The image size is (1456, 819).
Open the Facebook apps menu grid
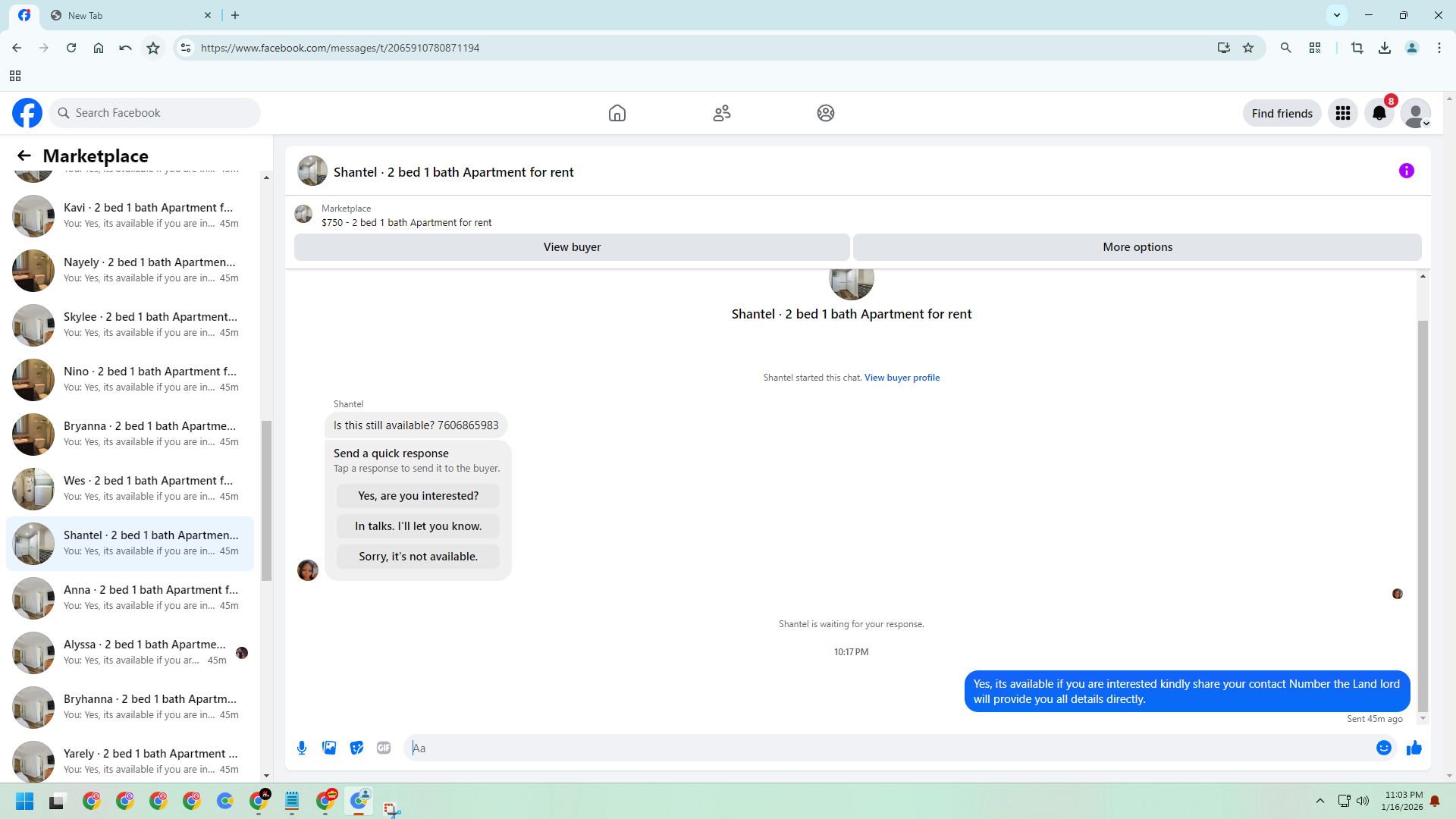tap(1343, 113)
